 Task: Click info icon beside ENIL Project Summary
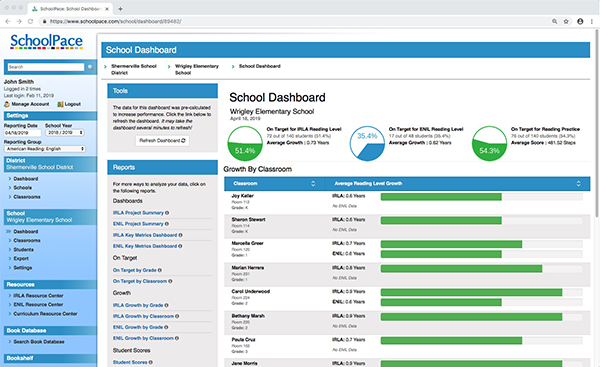point(167,224)
